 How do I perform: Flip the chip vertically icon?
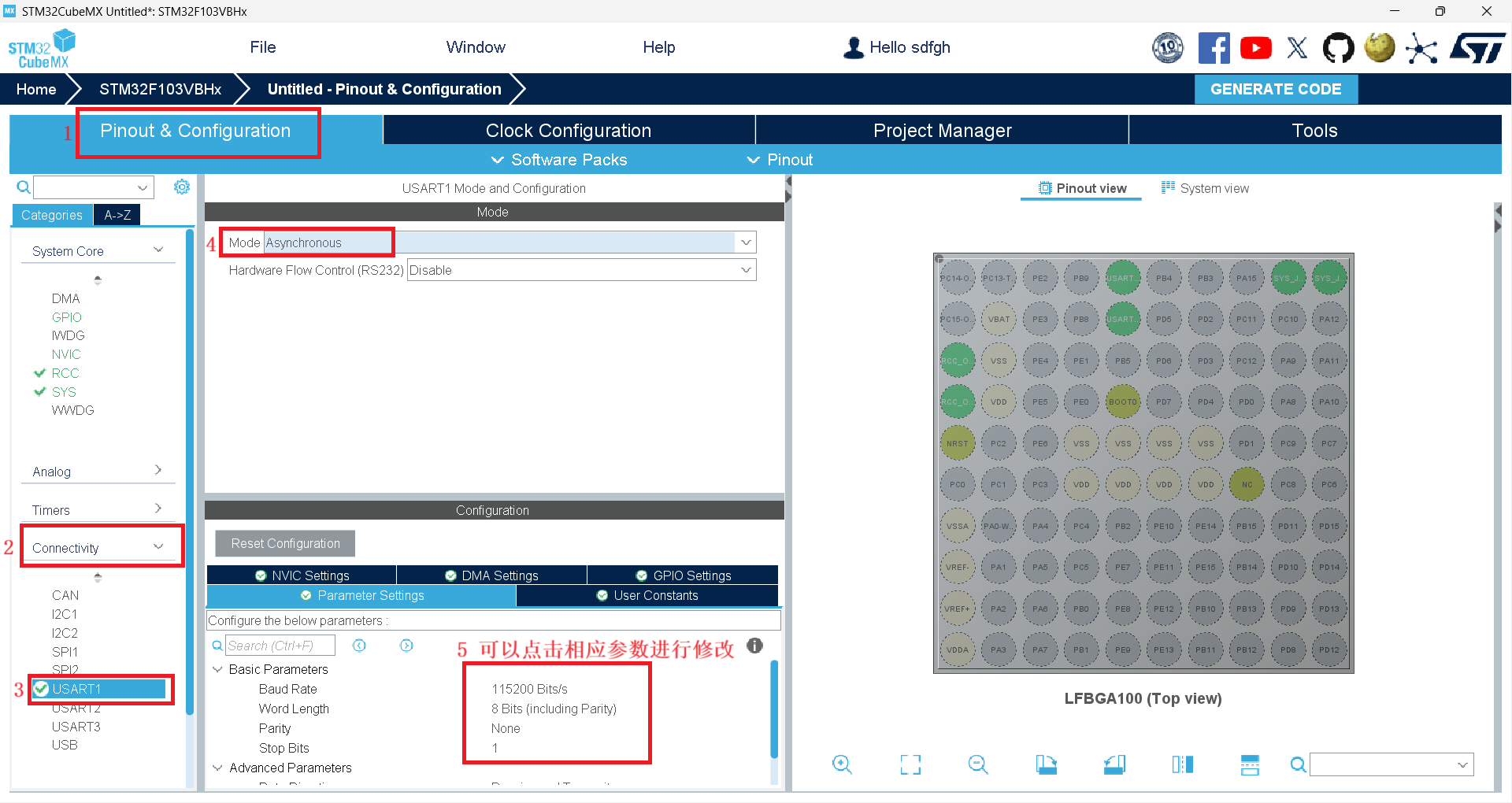click(x=1250, y=764)
